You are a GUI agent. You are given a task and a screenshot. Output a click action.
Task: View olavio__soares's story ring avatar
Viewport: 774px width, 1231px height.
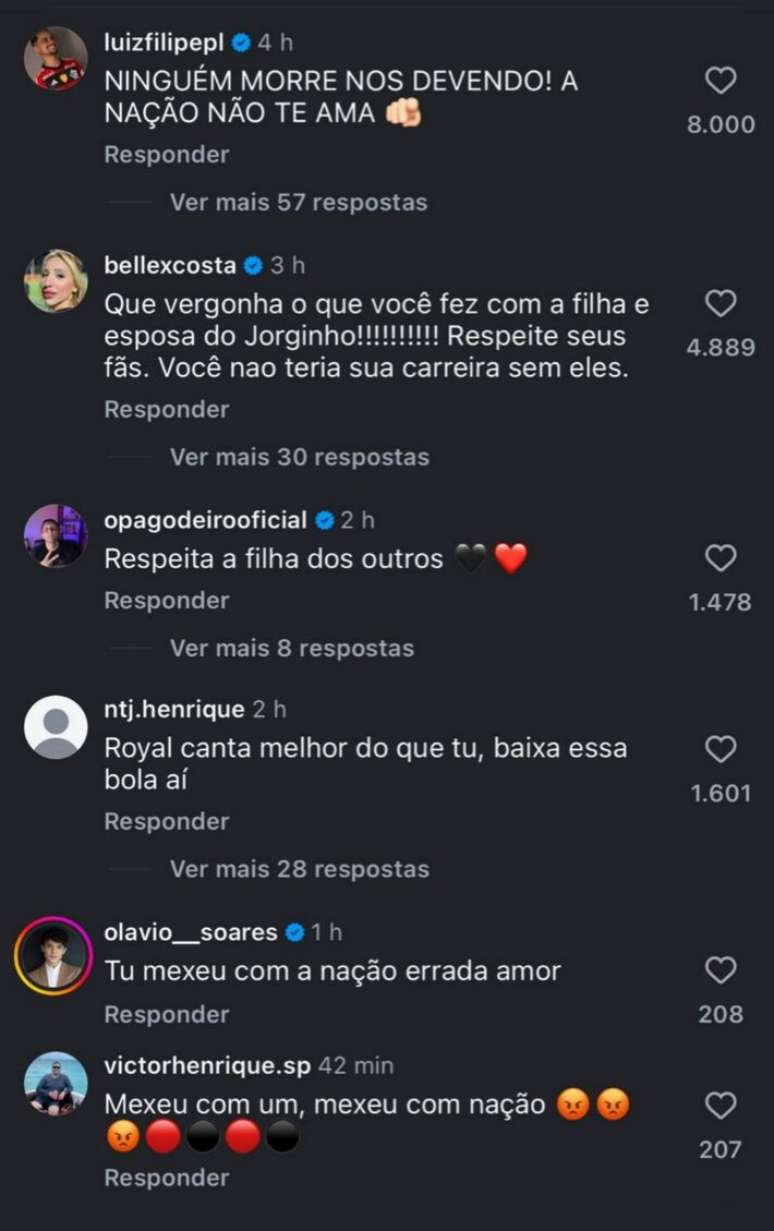point(53,954)
